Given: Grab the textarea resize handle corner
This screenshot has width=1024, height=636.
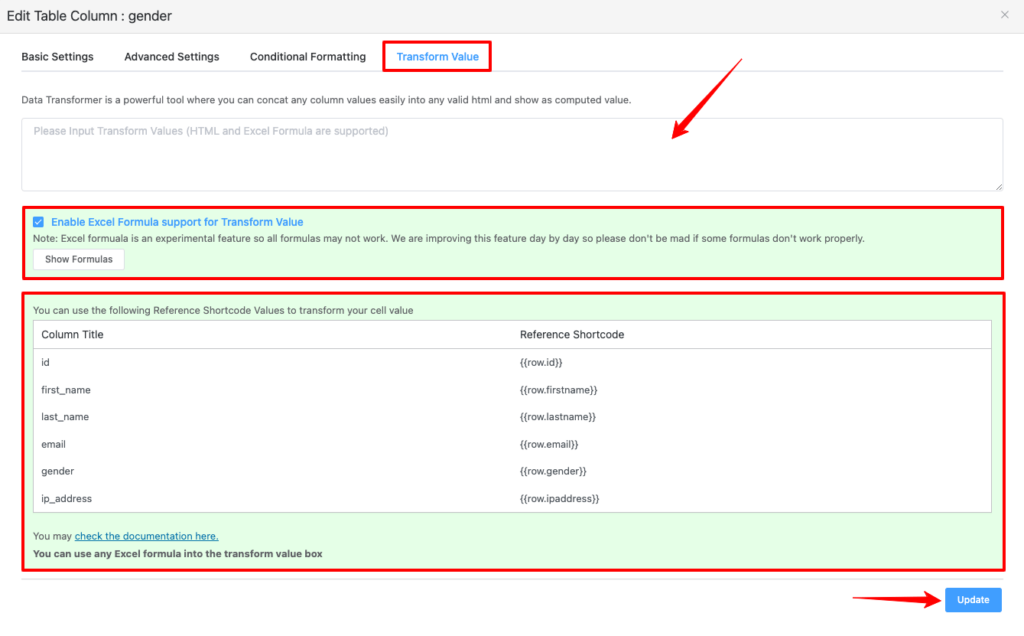Looking at the screenshot, I should tap(998, 186).
